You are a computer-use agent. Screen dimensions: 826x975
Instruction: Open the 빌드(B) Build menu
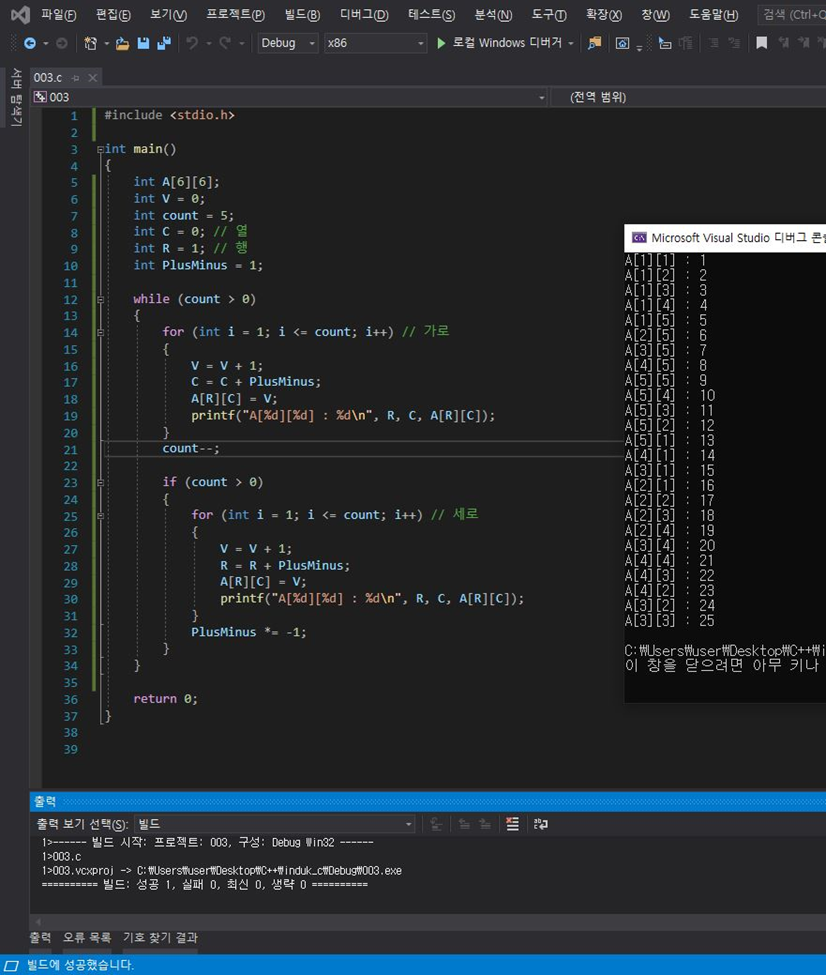(x=302, y=14)
